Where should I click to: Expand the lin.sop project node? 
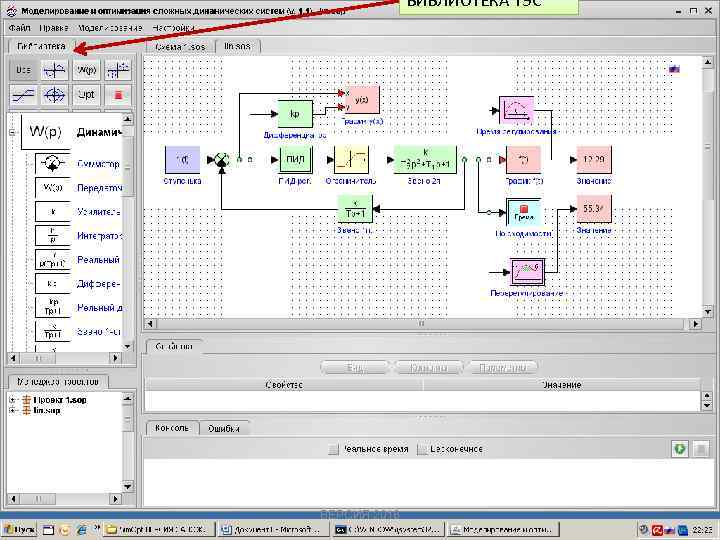(12, 411)
